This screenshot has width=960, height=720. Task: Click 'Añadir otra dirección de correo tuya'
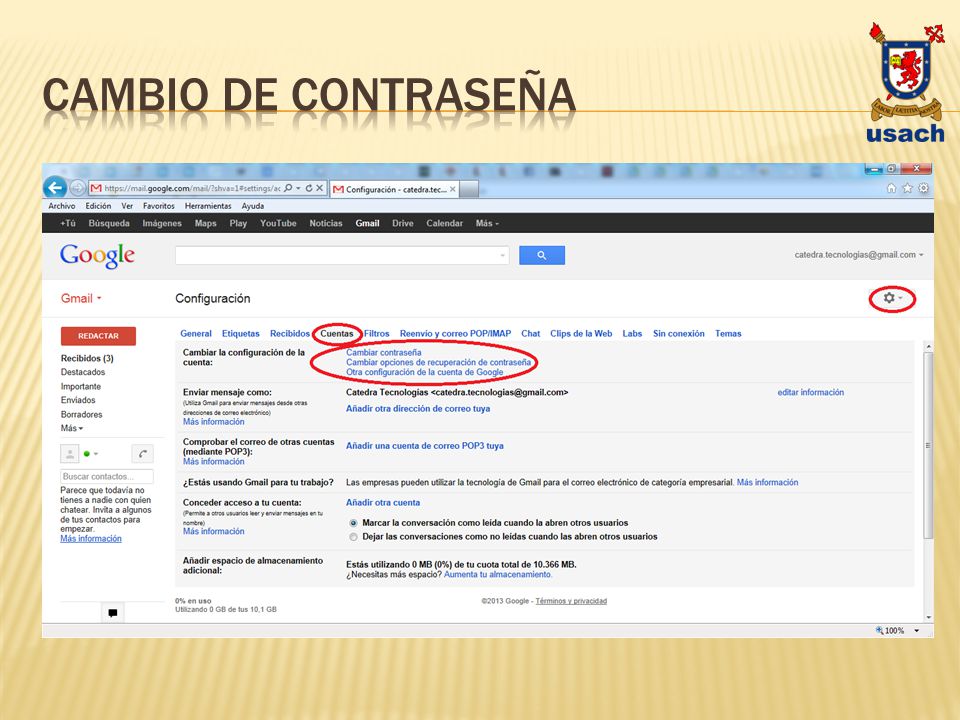coord(418,408)
